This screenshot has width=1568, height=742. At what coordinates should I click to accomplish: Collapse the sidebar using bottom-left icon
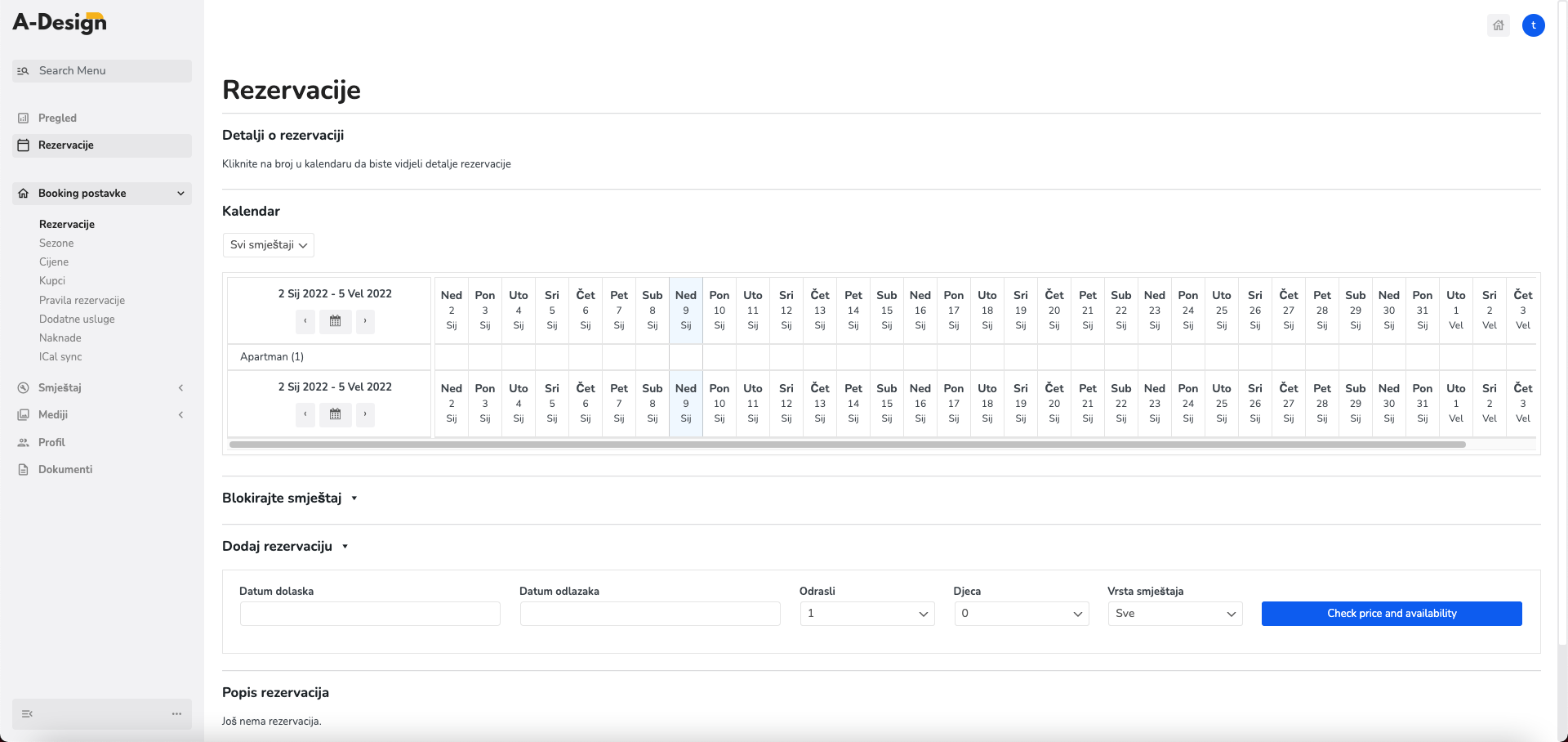[x=27, y=714]
